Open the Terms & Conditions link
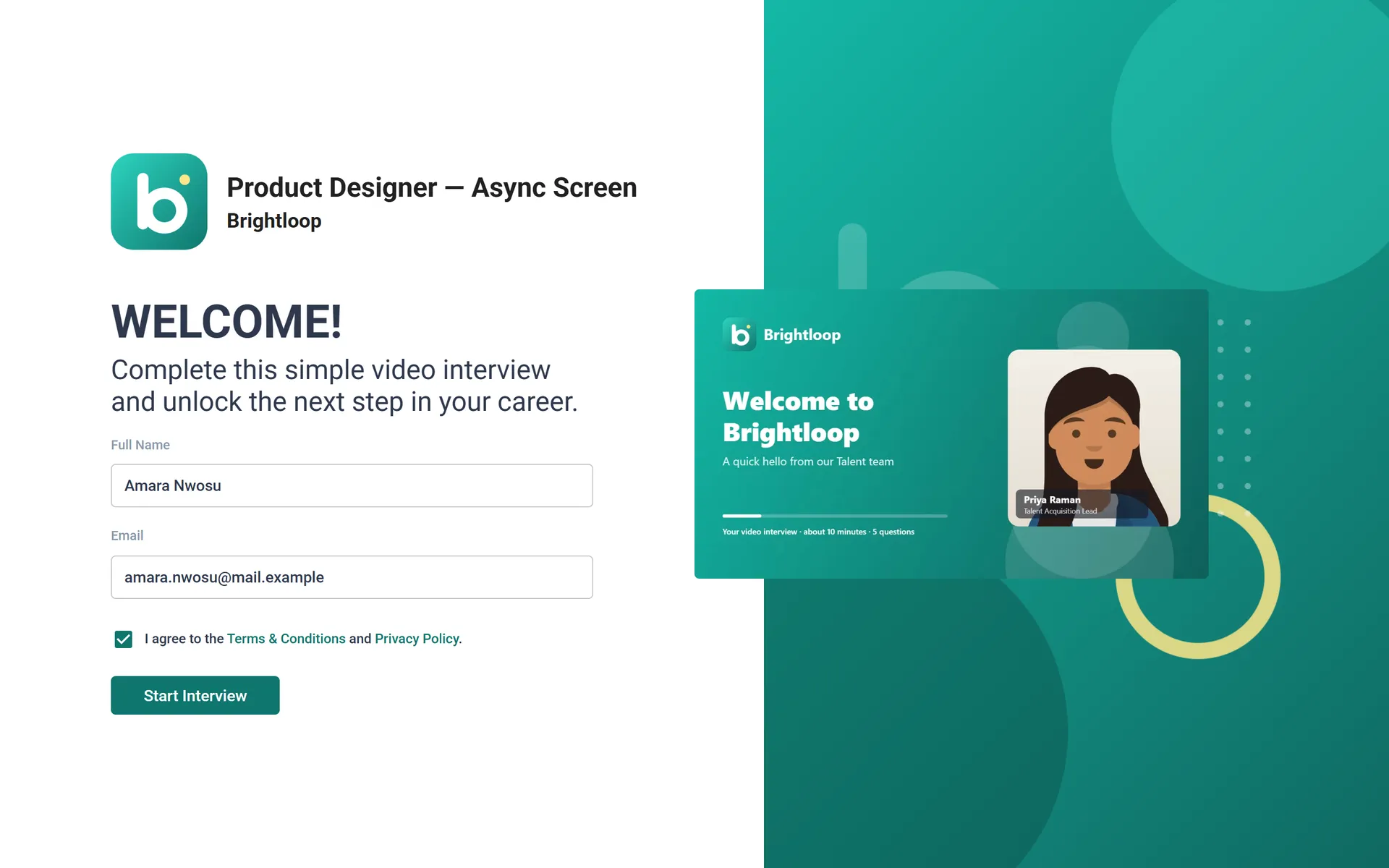The height and width of the screenshot is (868, 1389). click(x=286, y=639)
